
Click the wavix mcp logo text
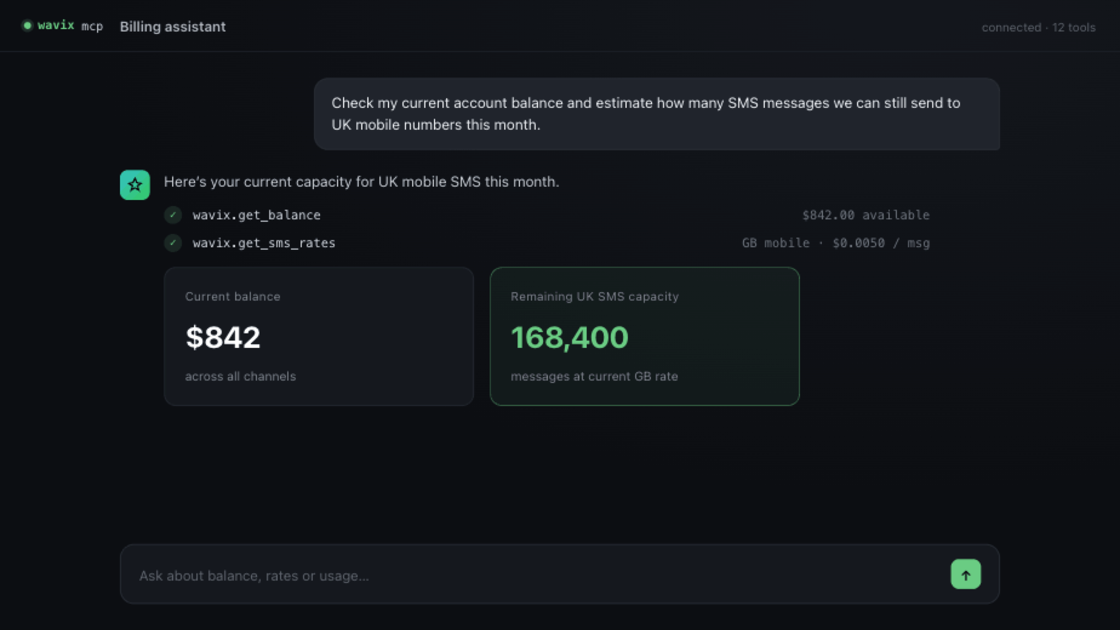pos(70,26)
